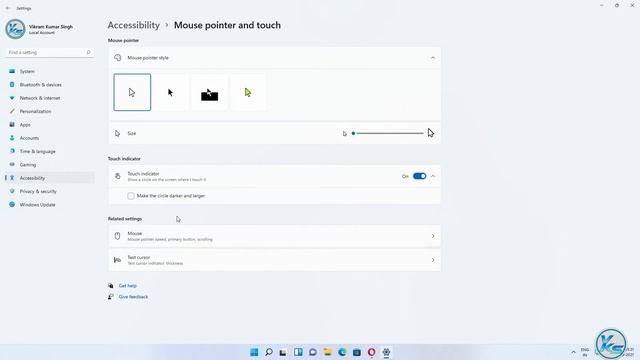Open Chat from the taskbar
The image size is (640, 360).
point(313,352)
